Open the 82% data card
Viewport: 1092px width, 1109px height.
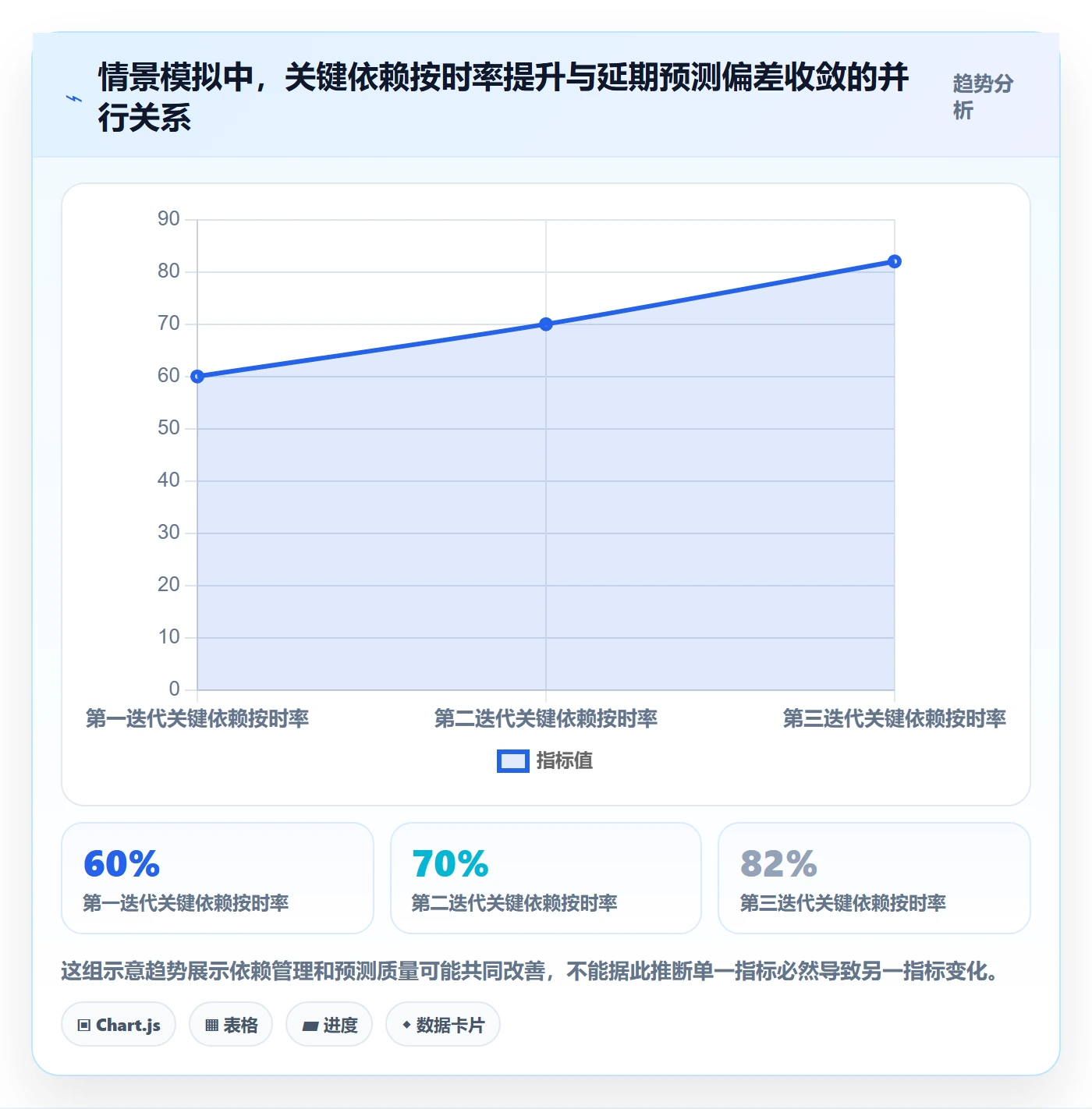click(874, 878)
